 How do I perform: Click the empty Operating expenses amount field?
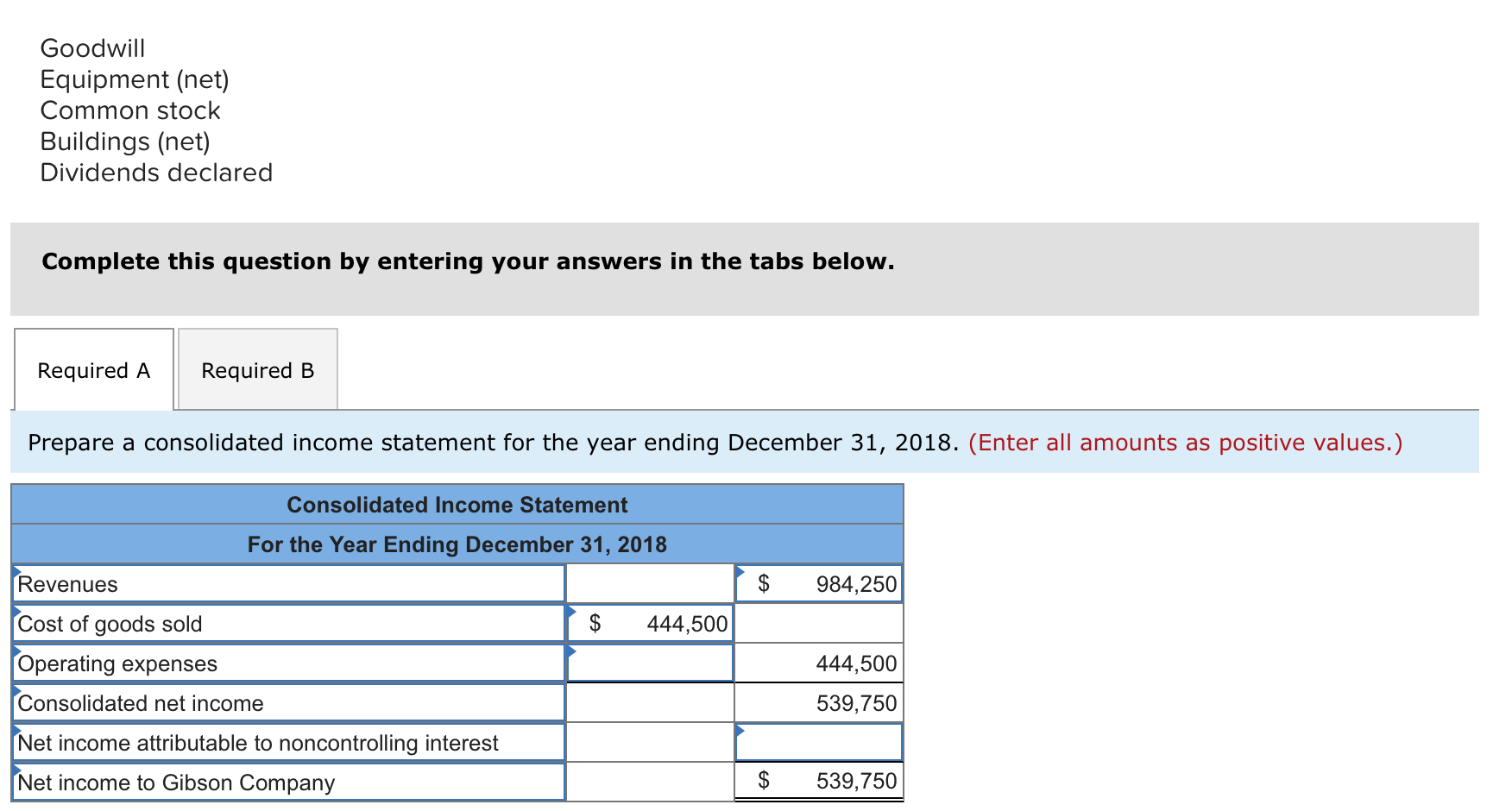(650, 663)
